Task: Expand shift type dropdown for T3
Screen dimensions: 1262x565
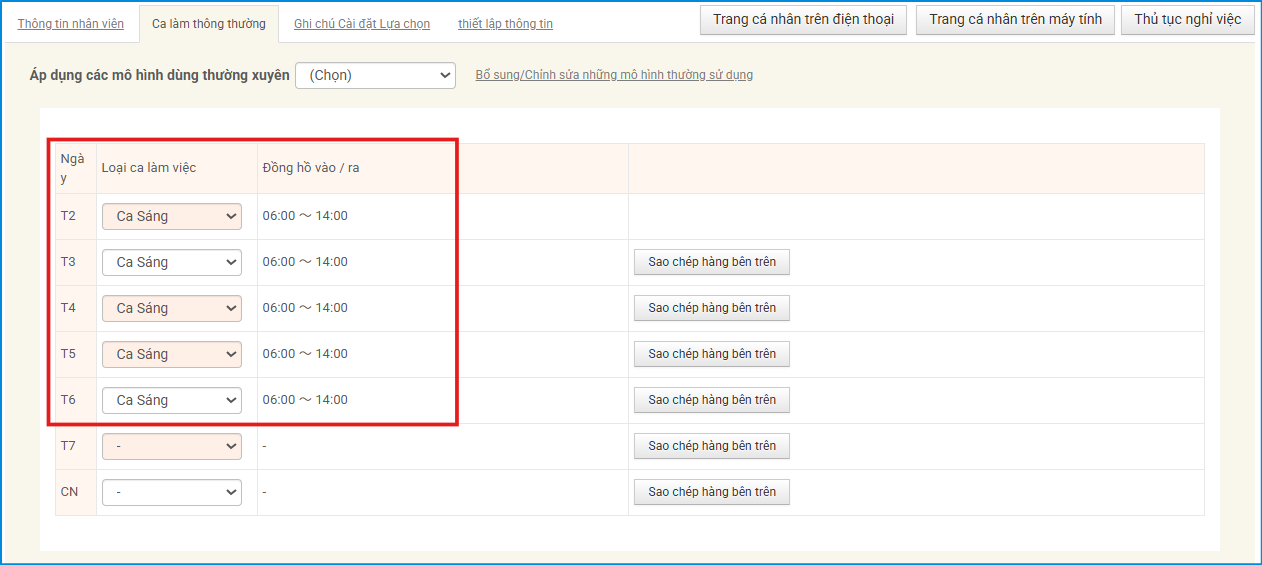Action: 172,262
